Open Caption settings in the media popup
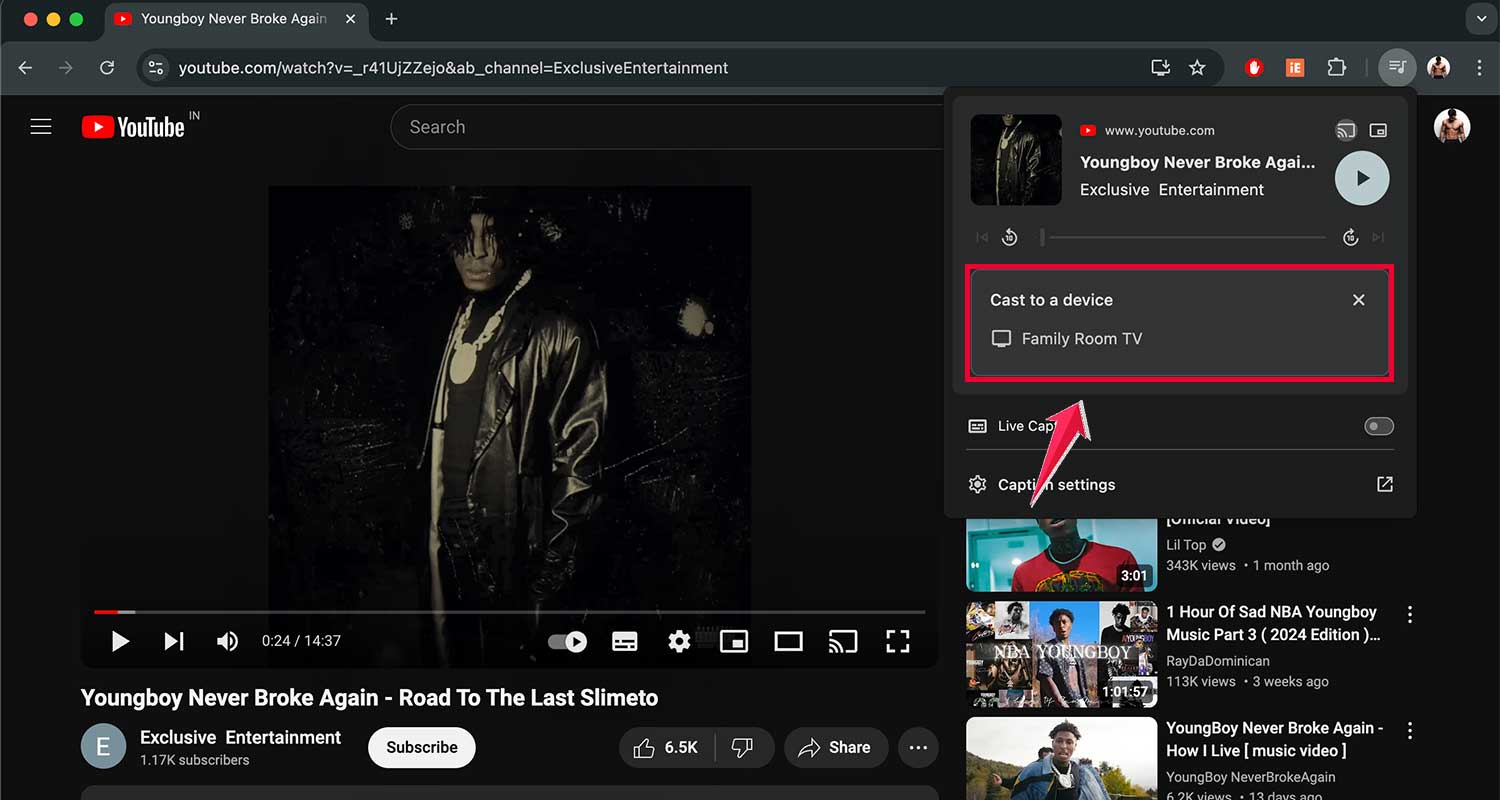Viewport: 1500px width, 800px height. pyautogui.click(x=1056, y=485)
